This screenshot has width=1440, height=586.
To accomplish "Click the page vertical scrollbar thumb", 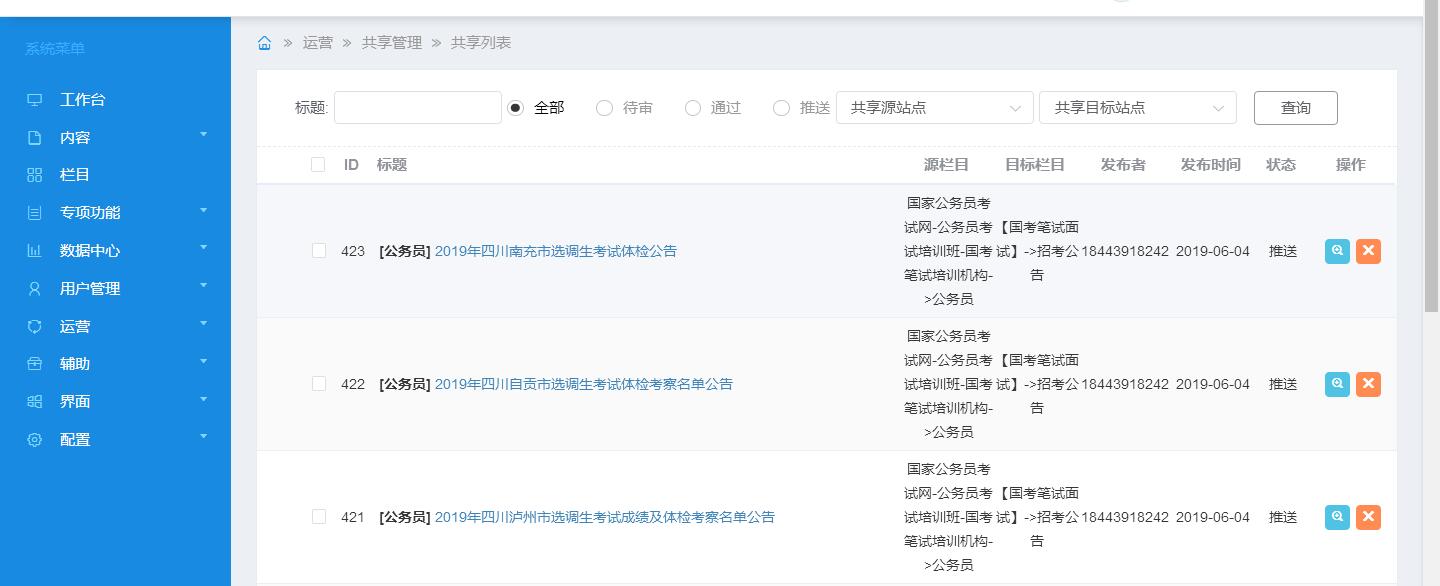I will click(x=1431, y=157).
